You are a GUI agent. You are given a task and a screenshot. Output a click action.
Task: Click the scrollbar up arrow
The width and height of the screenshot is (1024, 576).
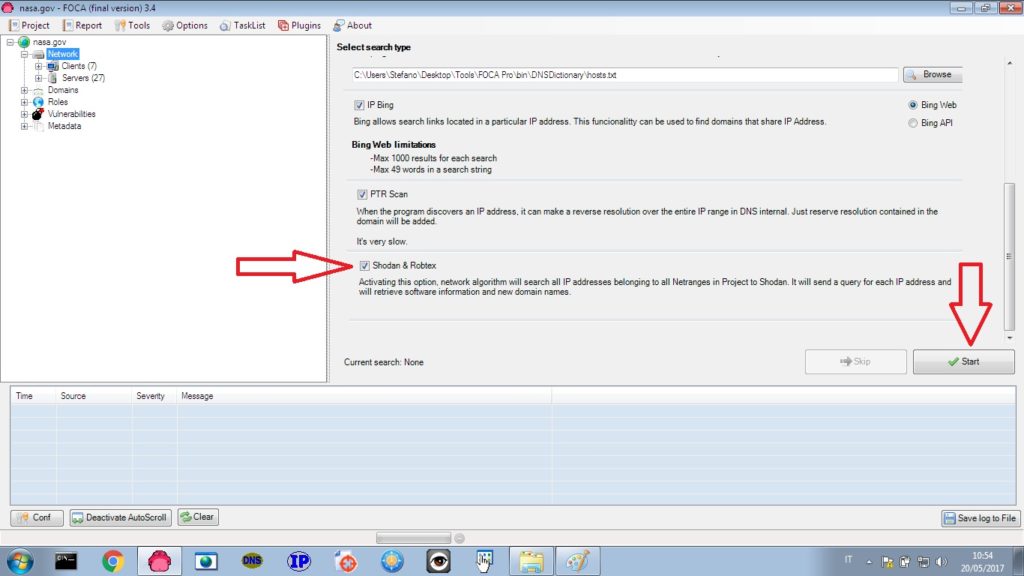pyautogui.click(x=1010, y=63)
